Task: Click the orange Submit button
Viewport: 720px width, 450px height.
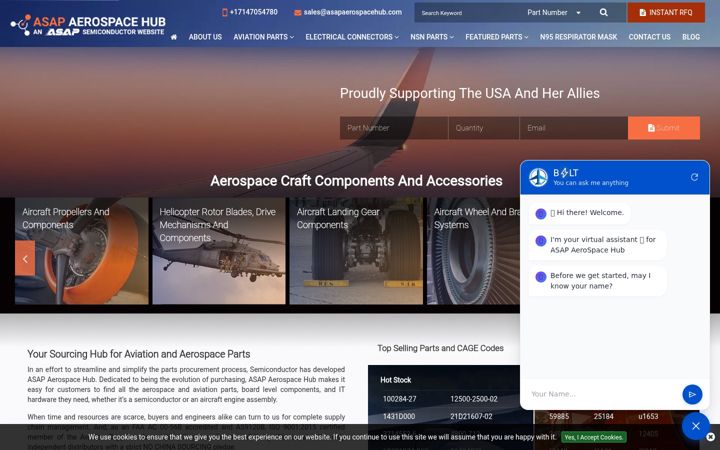Action: point(664,128)
